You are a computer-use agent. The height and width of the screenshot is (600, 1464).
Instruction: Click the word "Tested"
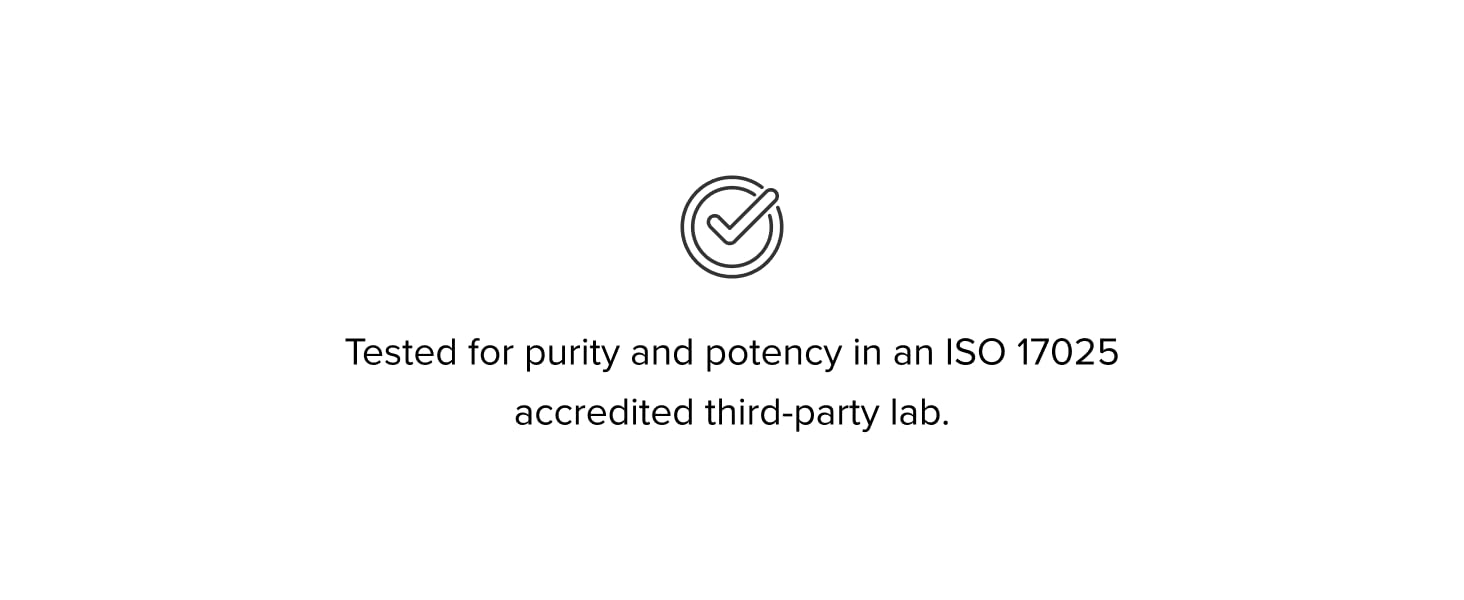(x=400, y=353)
